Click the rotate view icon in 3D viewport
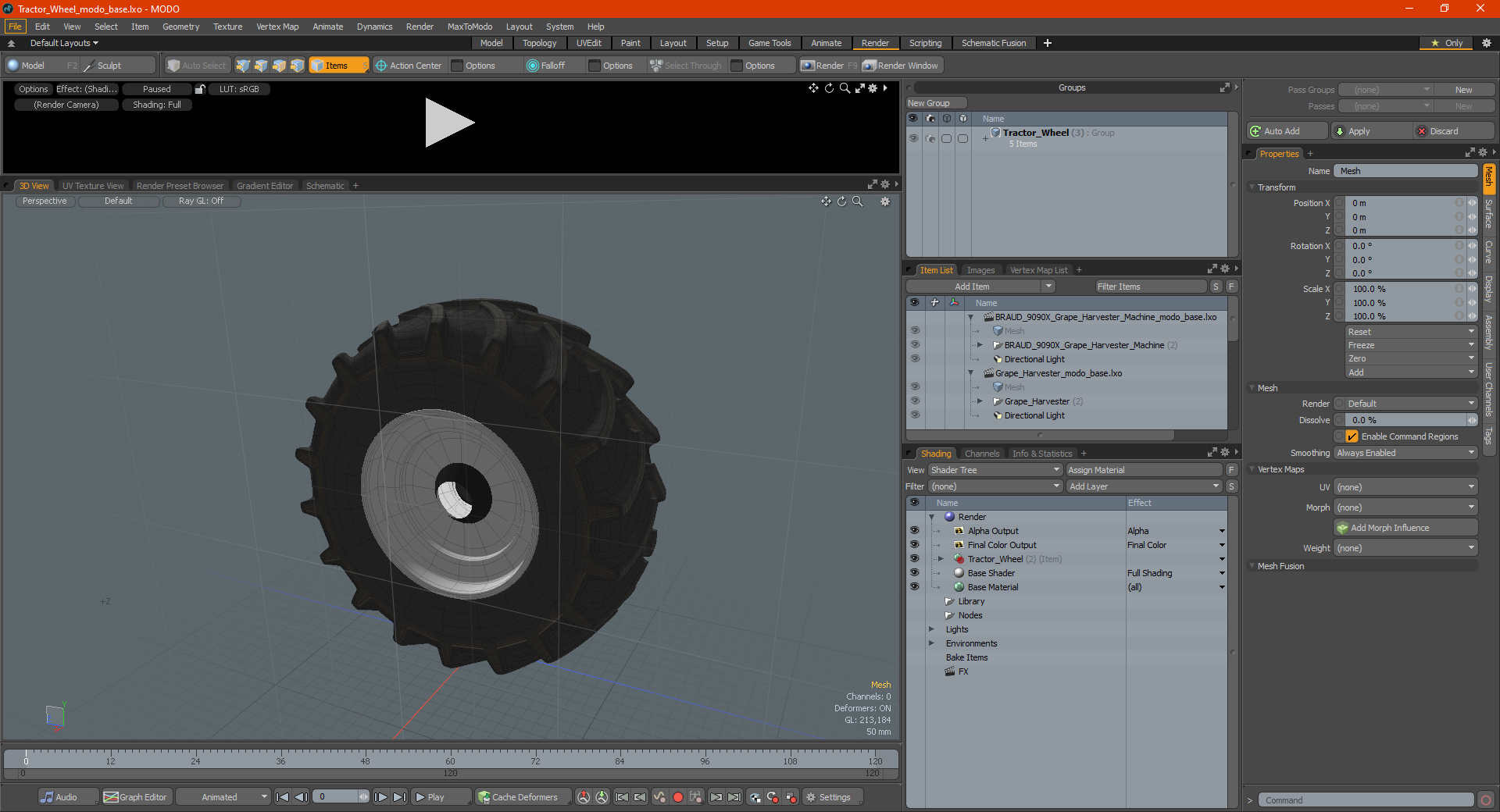Viewport: 1500px width, 812px height. pyautogui.click(x=841, y=201)
